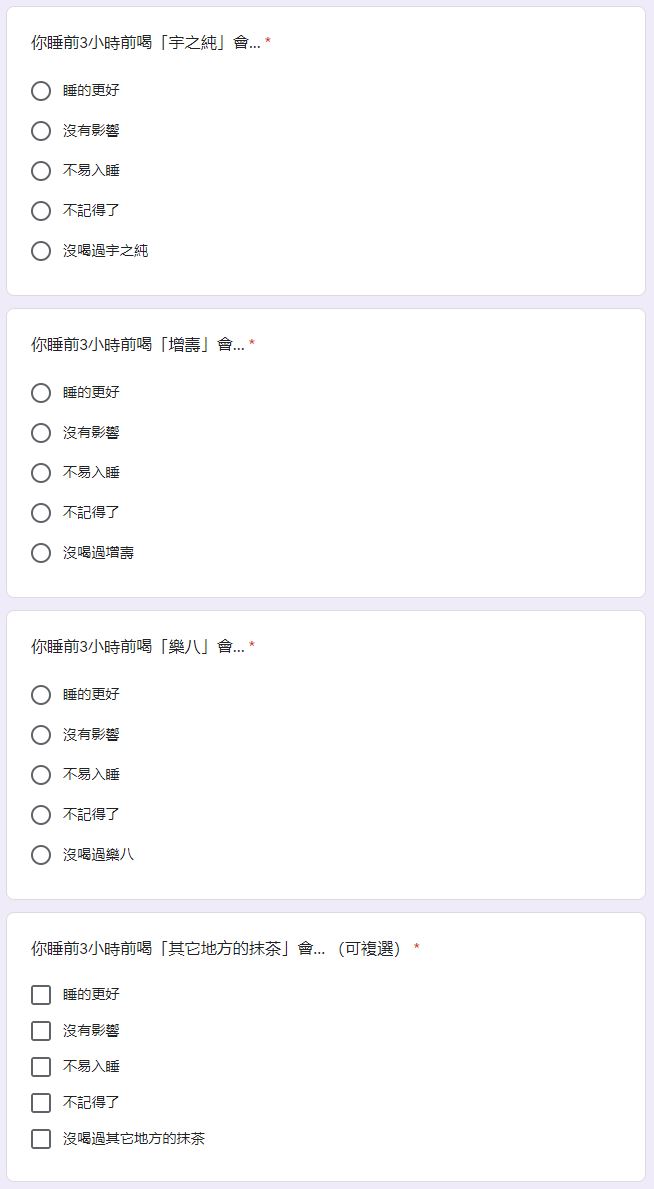This screenshot has height=1189, width=654.
Task: Pick 不記得了 in the 增壽 question
Action: [41, 513]
